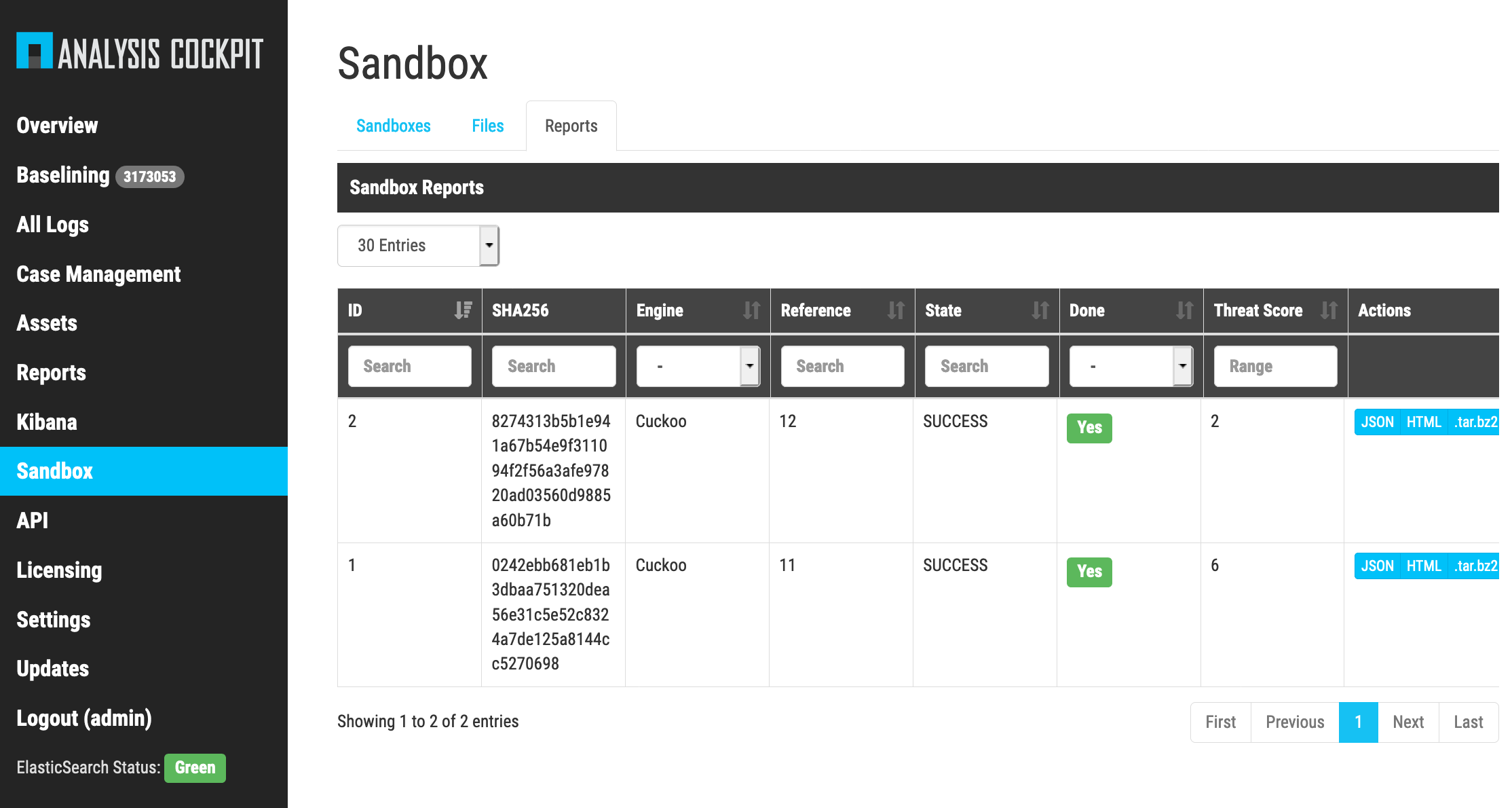The image size is (1512, 808).
Task: Click the Threat Score Range field
Action: tap(1275, 367)
